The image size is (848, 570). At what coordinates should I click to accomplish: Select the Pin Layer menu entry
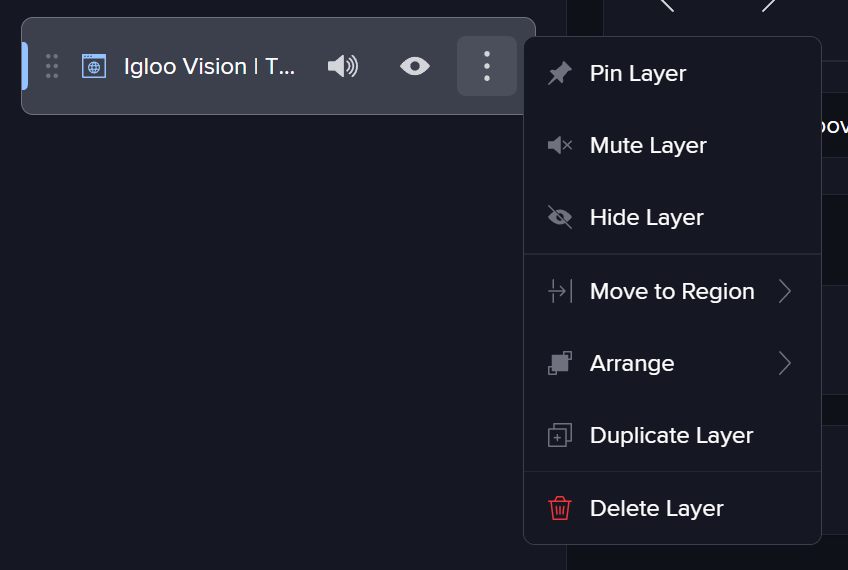638,74
